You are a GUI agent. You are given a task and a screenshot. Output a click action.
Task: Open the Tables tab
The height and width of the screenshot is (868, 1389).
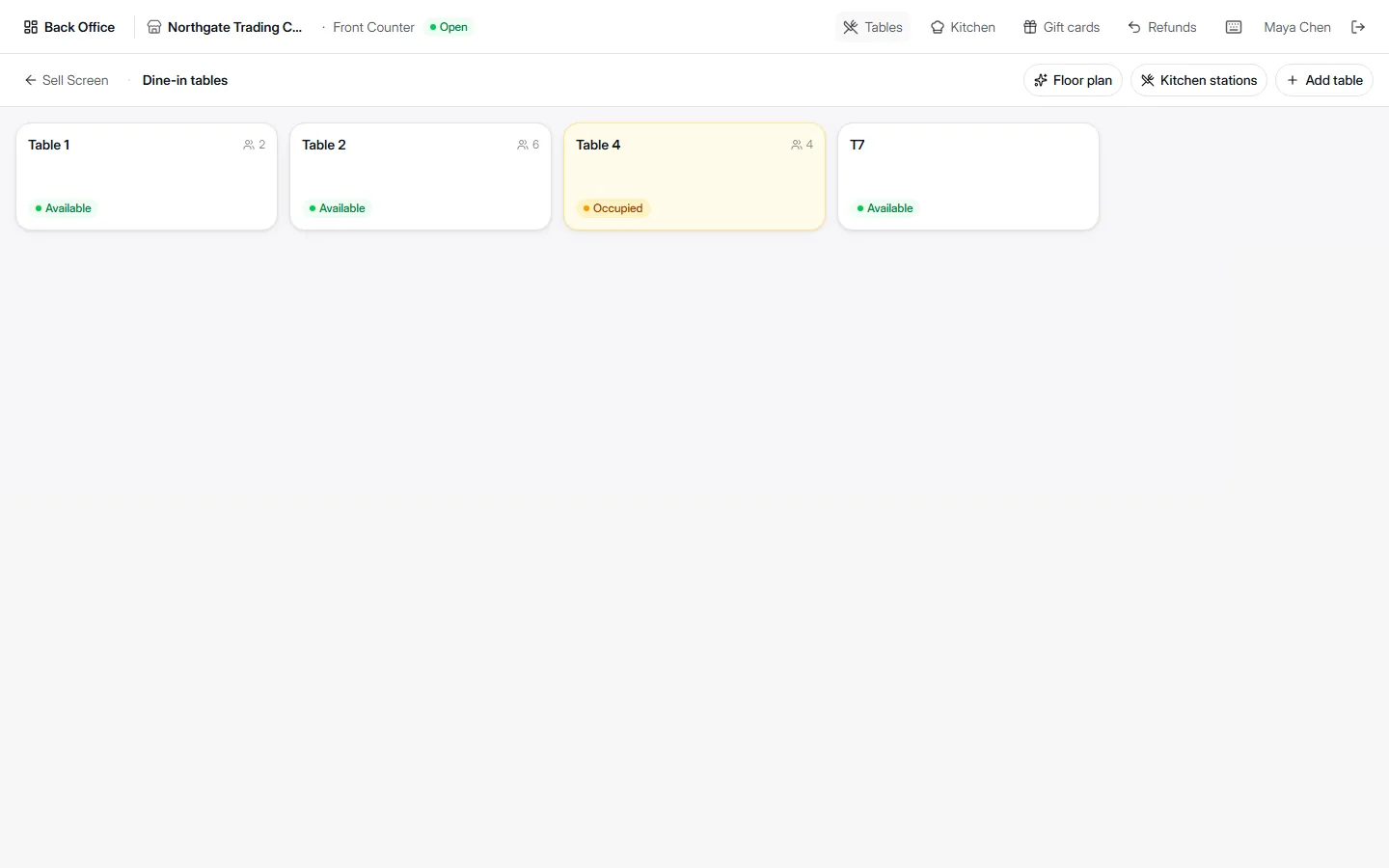[873, 27]
